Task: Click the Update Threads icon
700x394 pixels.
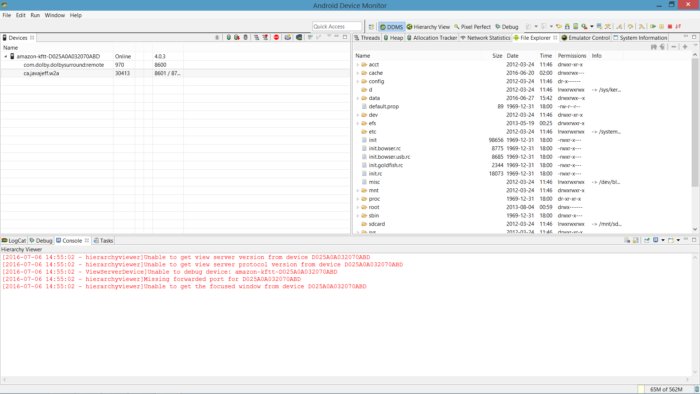Action: point(256,37)
